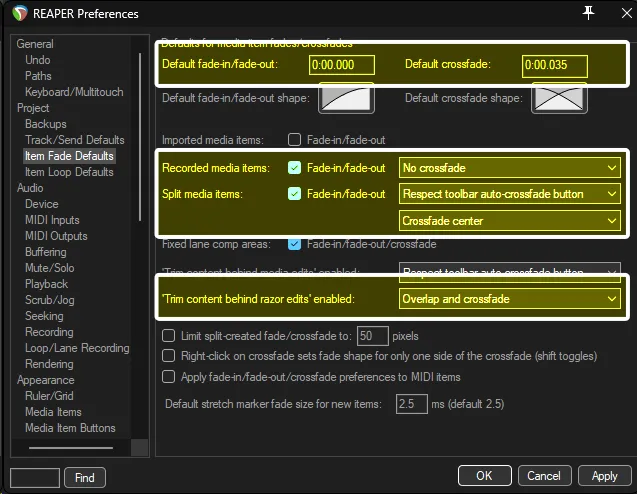Open Media Items preferences page
This screenshot has width=637, height=494.
pos(53,412)
